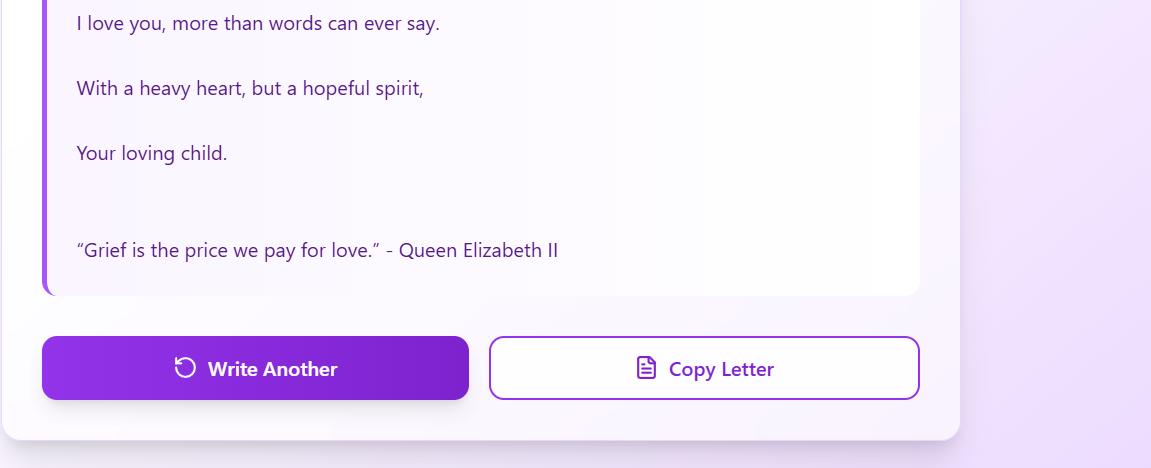Viewport: 1151px width, 468px height.
Task: Click the blank area right of 'Your loving child.'
Action: tap(573, 153)
